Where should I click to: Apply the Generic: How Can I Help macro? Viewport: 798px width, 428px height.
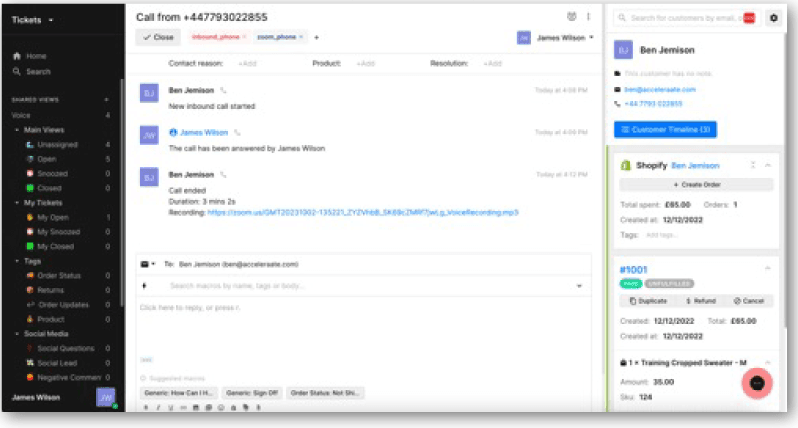178,393
